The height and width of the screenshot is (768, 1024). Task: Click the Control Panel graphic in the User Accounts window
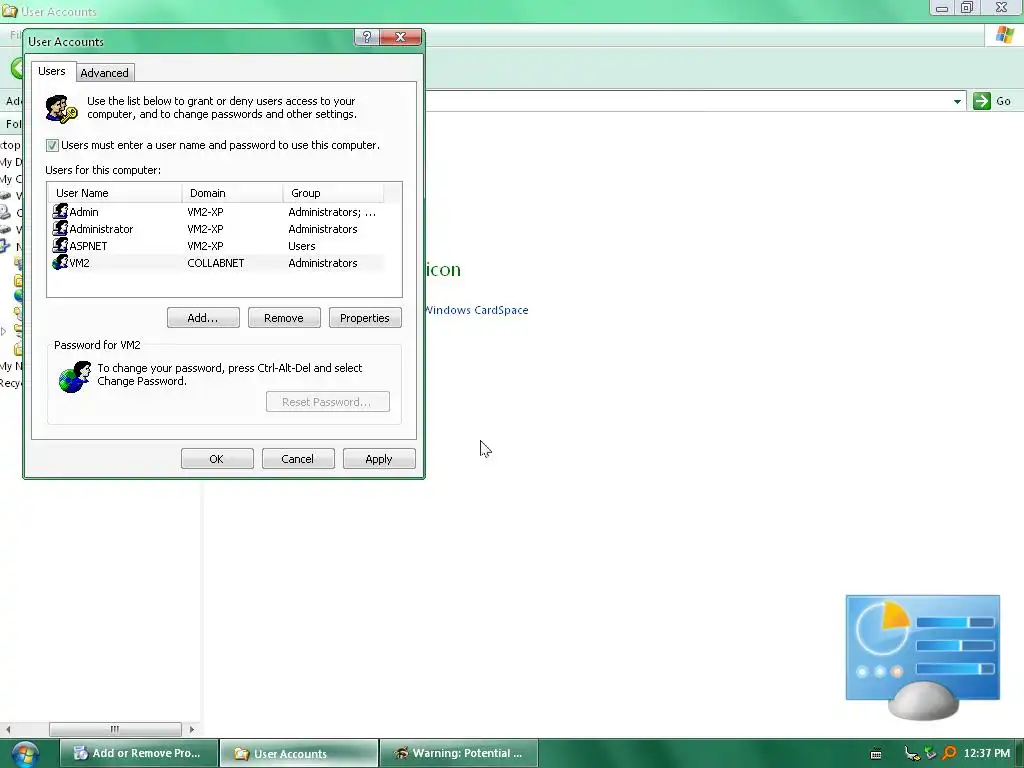(x=922, y=656)
